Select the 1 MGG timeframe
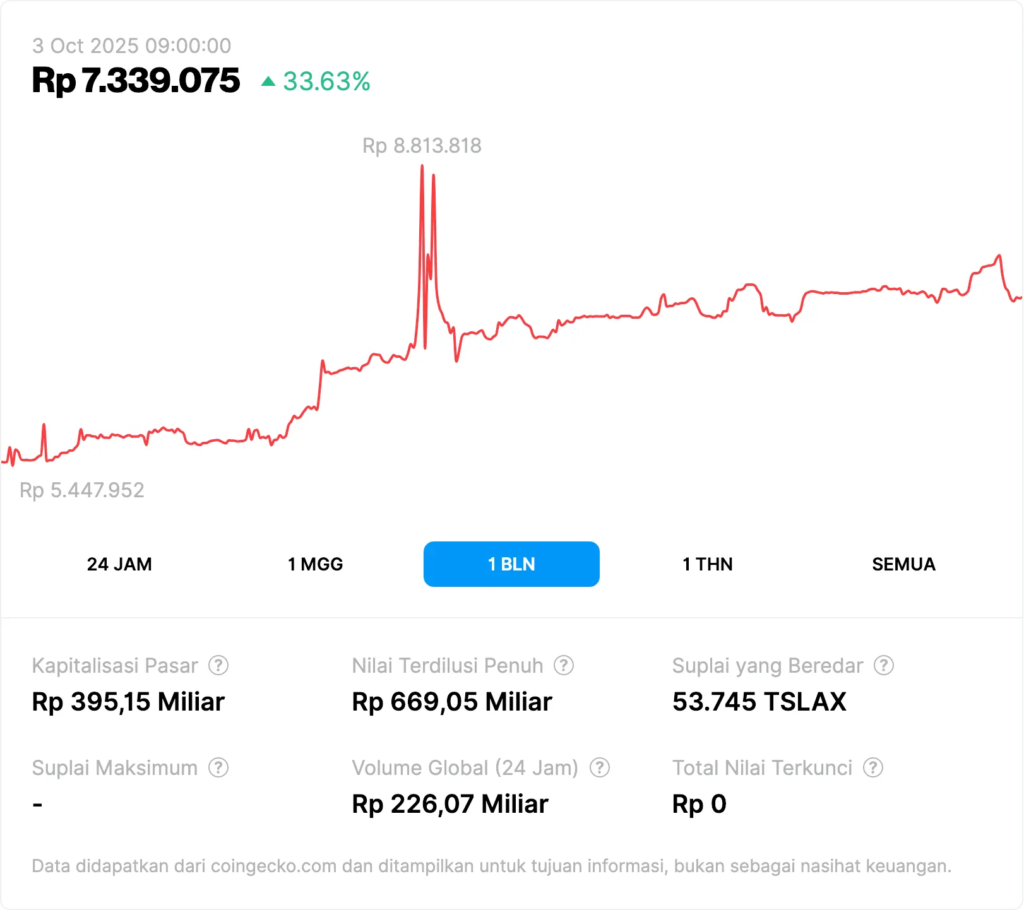 (x=315, y=564)
